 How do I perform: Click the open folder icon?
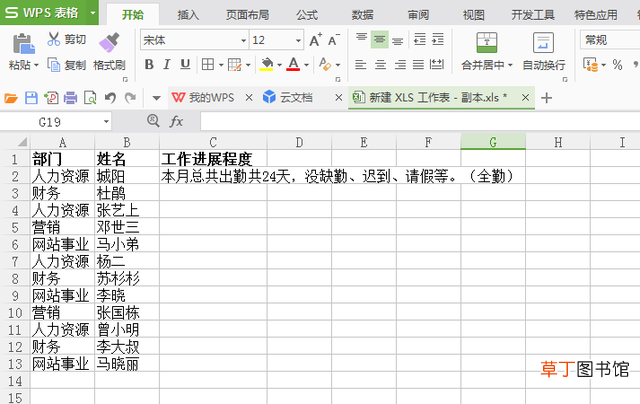[x=11, y=98]
